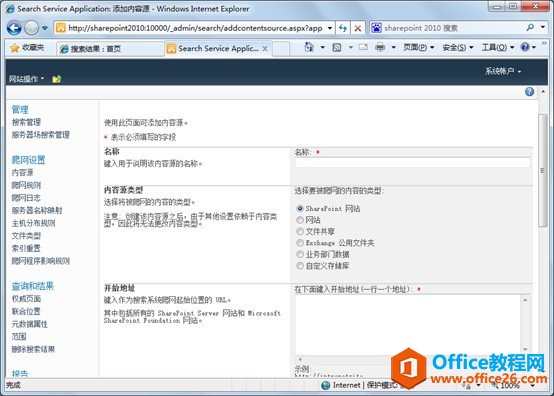Image resolution: width=554 pixels, height=396 pixels.
Task: Click the 名称 text input field
Action: pyautogui.click(x=412, y=163)
